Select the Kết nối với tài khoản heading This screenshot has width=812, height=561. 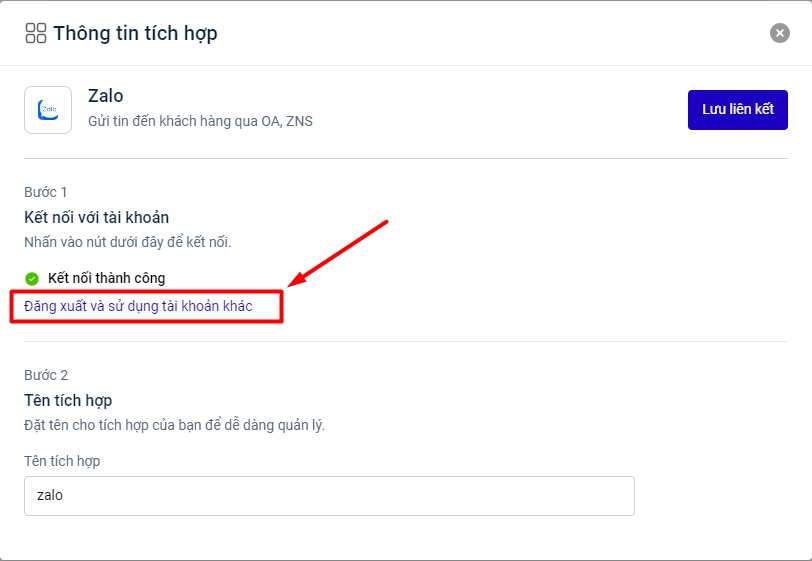coord(96,217)
